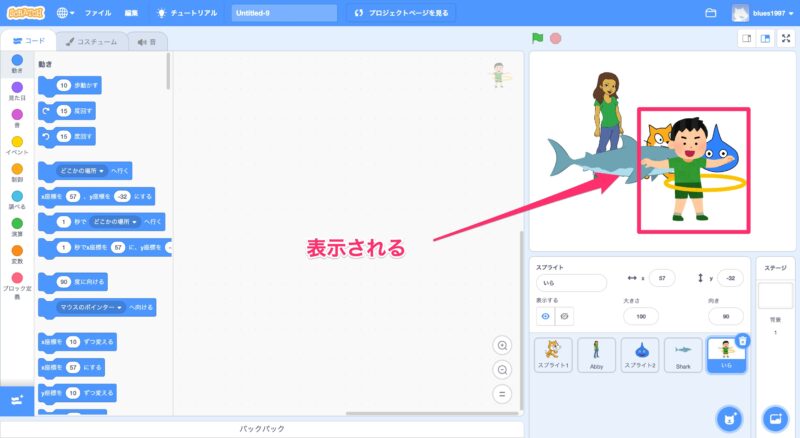Set sprite visibility to shown with the eye icon
The height and width of the screenshot is (438, 800).
pyautogui.click(x=546, y=316)
